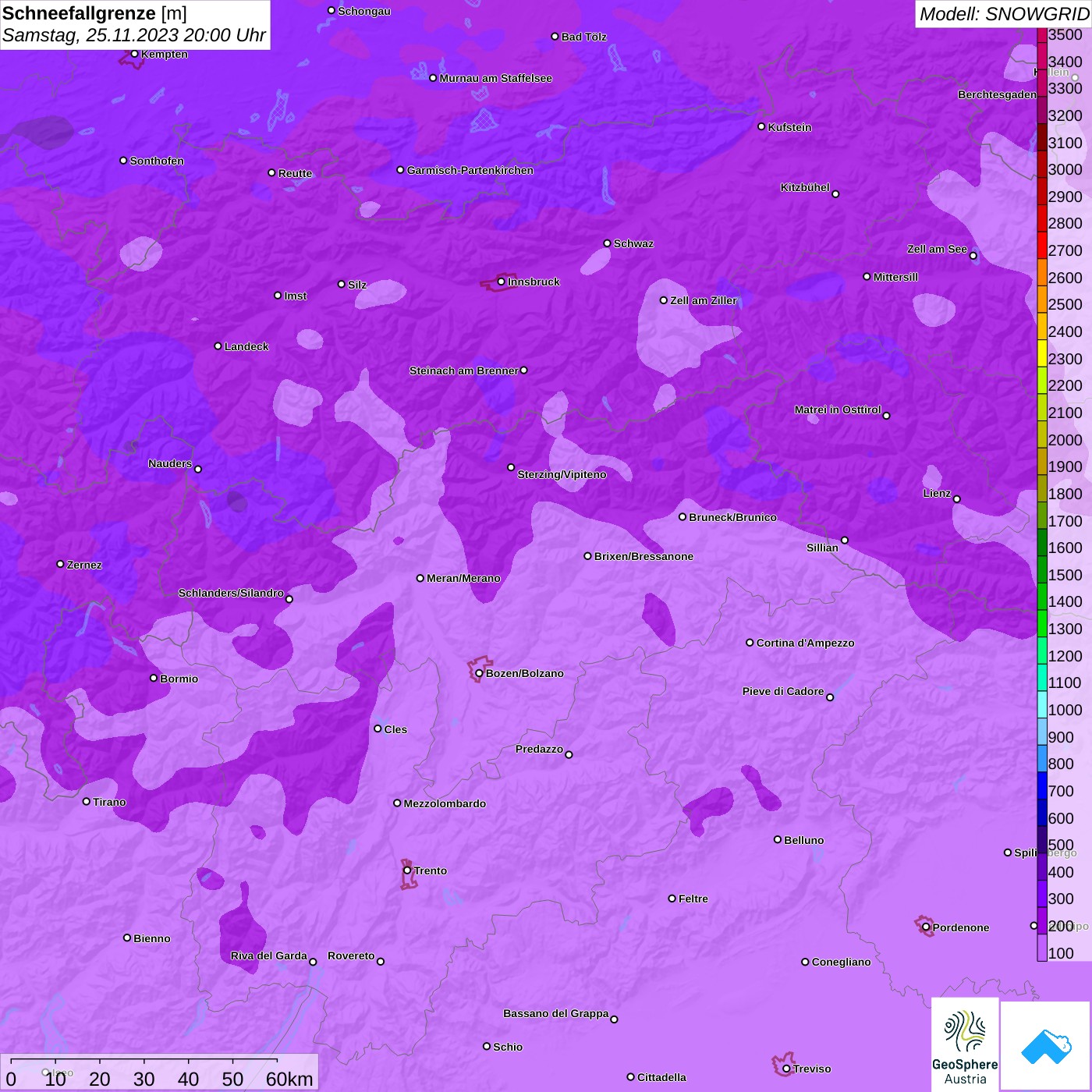Click the Innsbruck city marker
The width and height of the screenshot is (1092, 1092).
coord(501,282)
